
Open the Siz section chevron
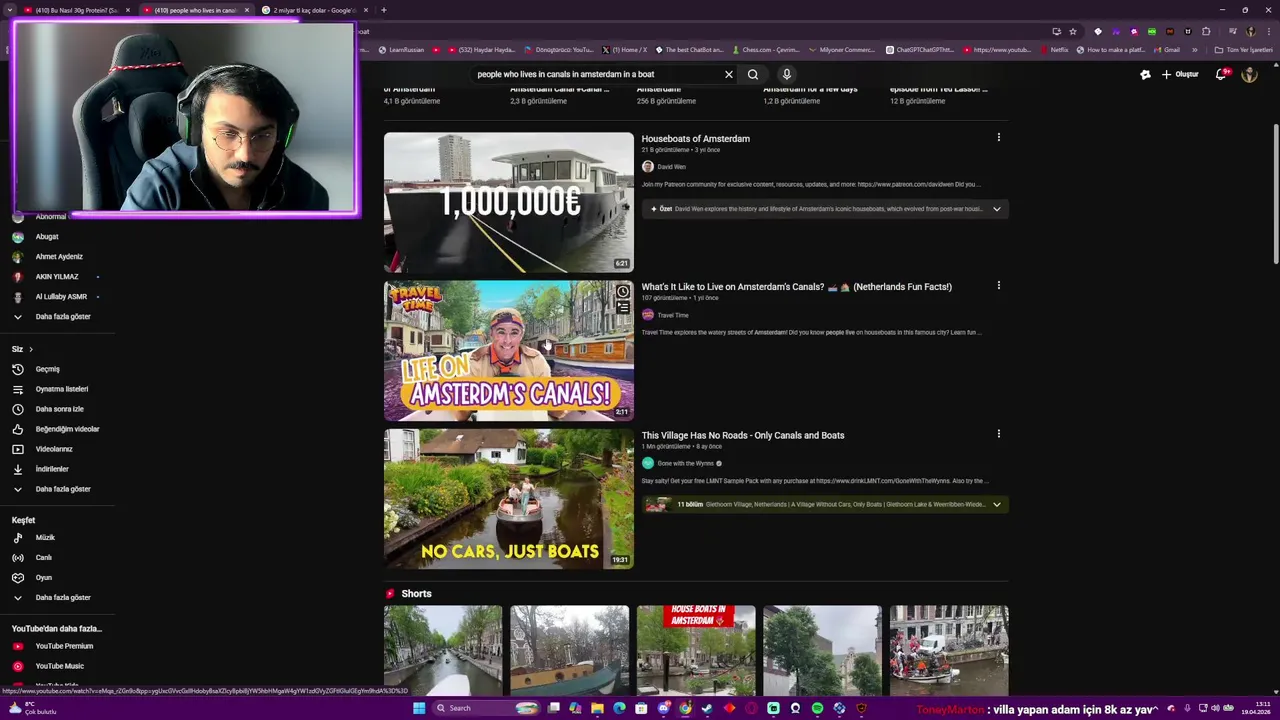(31, 349)
